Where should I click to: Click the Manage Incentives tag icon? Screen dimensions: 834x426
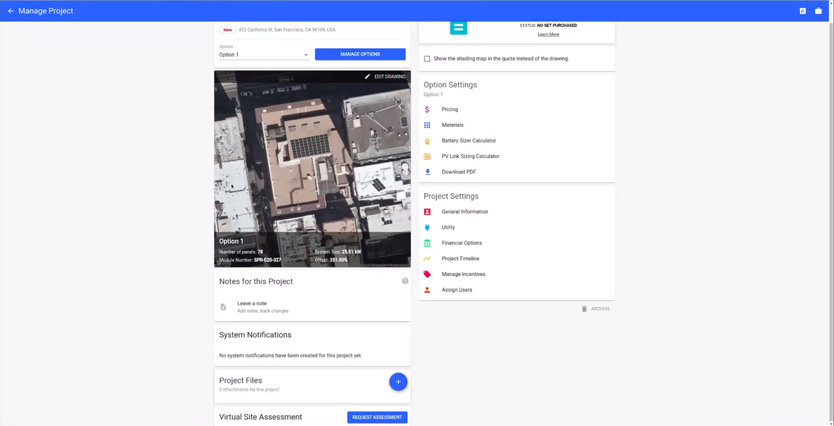point(427,274)
